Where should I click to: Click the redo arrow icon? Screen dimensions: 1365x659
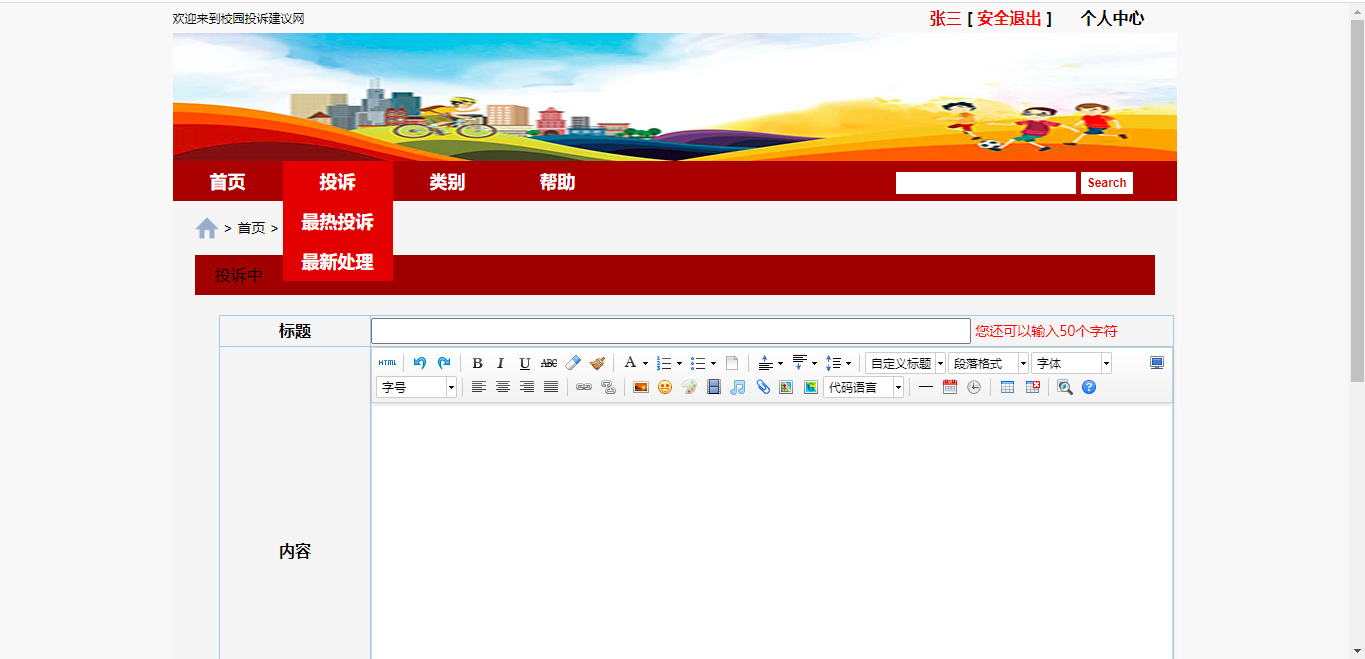click(x=444, y=363)
